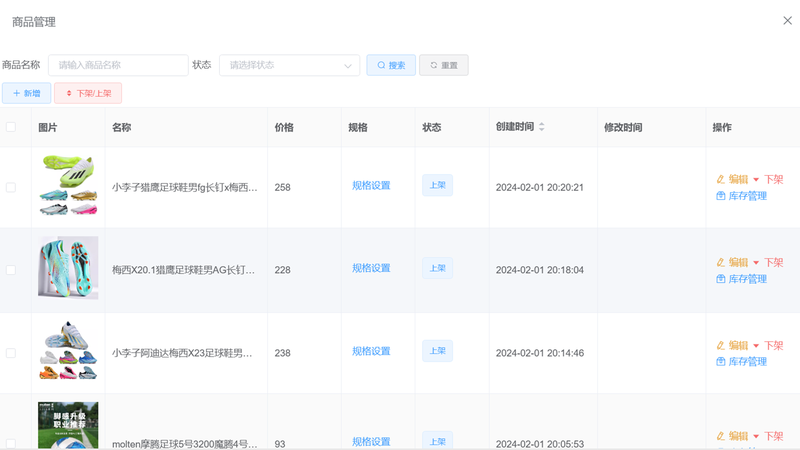Click 规格设置 link for first product
Screen dimensions: 800x450
coord(371,186)
